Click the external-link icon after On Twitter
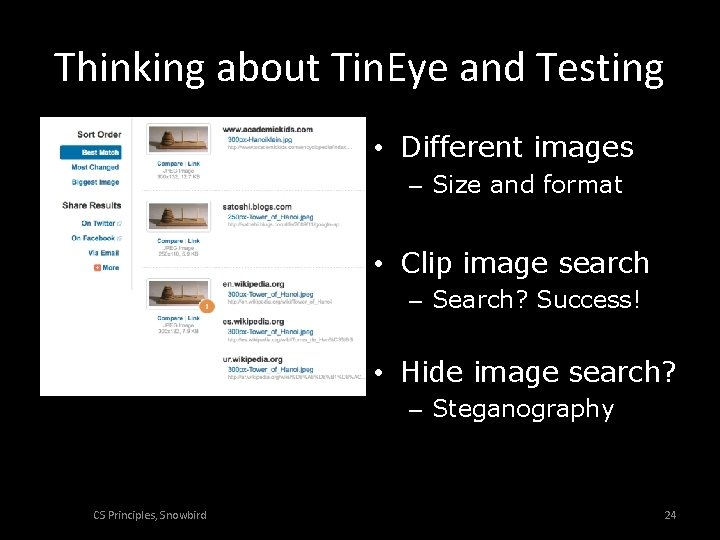 (119, 224)
